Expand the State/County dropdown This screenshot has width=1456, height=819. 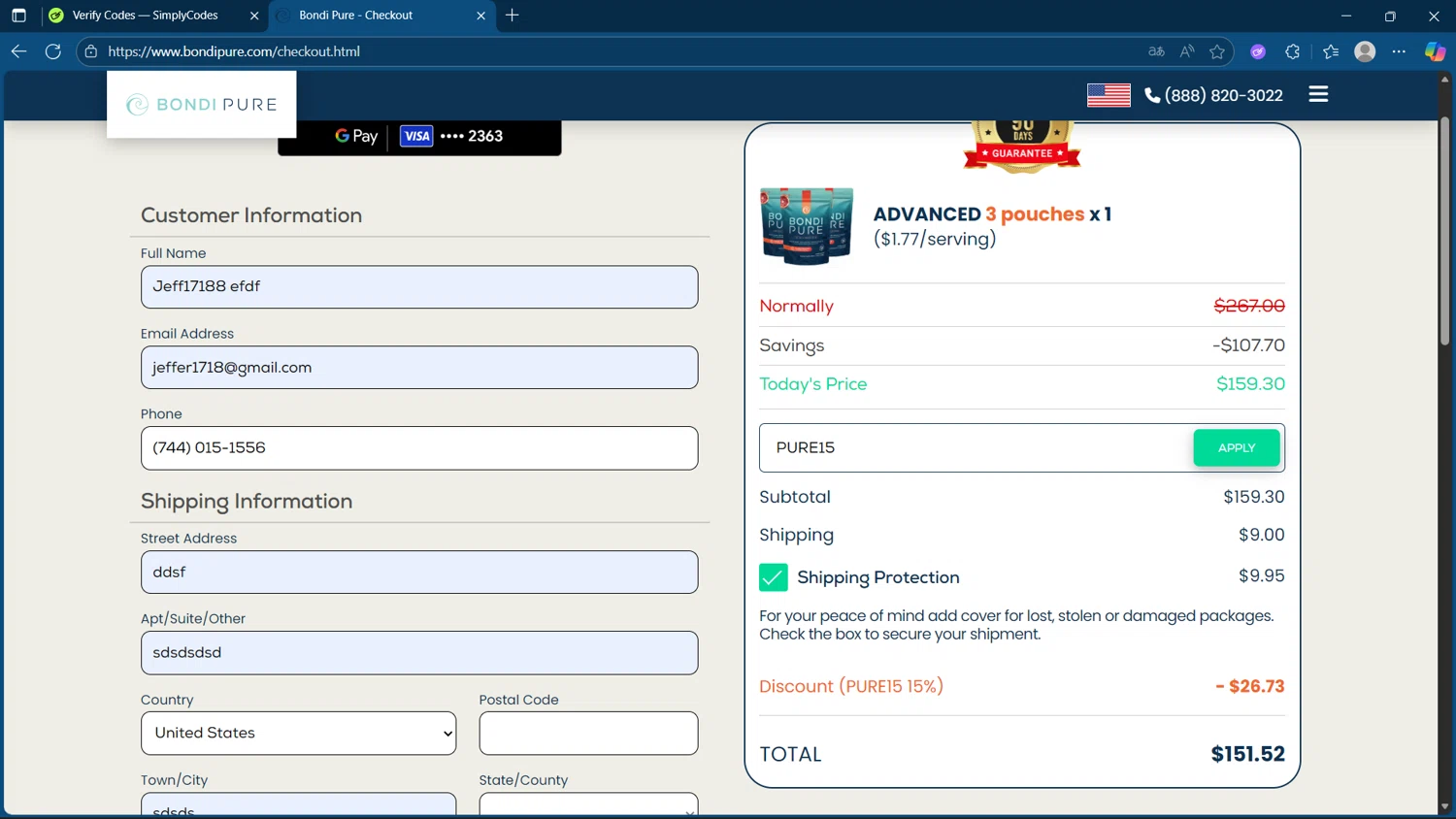click(x=588, y=805)
